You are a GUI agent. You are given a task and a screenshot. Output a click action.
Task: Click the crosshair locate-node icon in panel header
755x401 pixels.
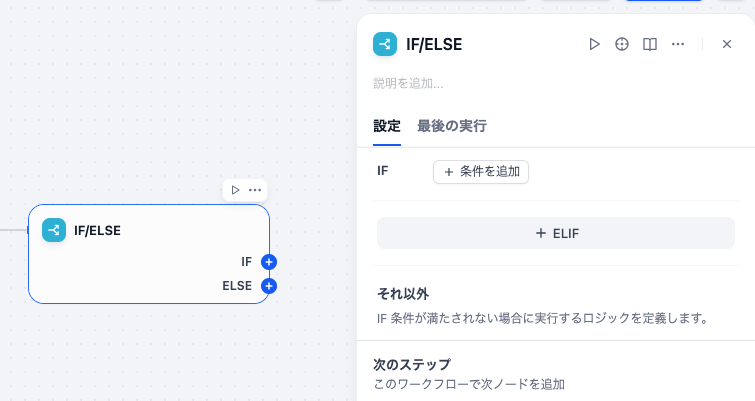pyautogui.click(x=622, y=44)
